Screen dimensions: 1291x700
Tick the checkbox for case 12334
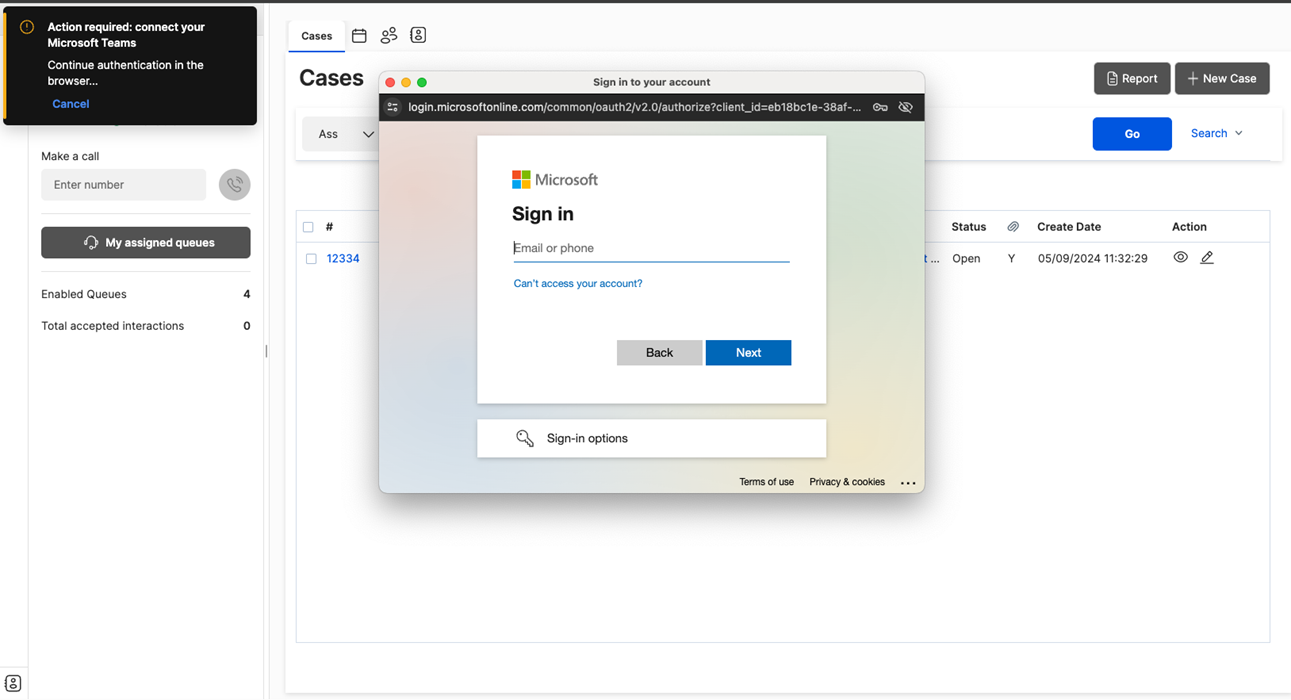[x=311, y=259]
